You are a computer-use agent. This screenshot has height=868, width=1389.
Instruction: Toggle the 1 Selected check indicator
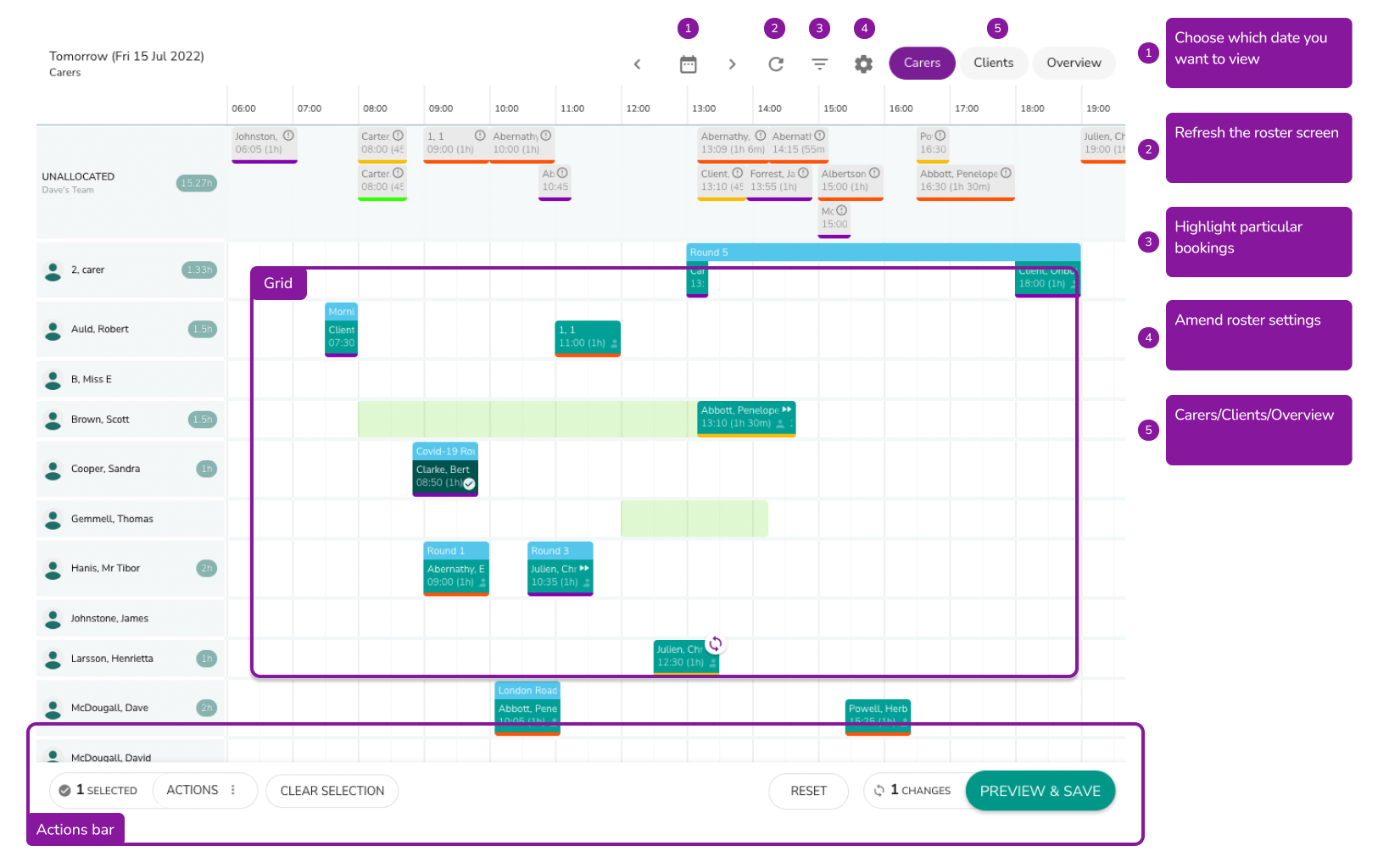point(64,791)
